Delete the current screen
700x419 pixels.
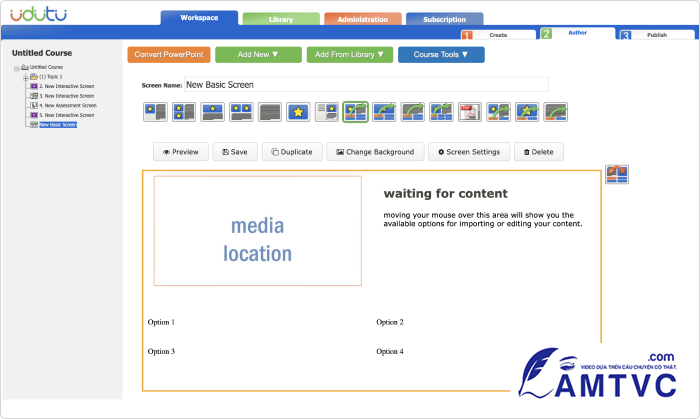click(x=539, y=152)
